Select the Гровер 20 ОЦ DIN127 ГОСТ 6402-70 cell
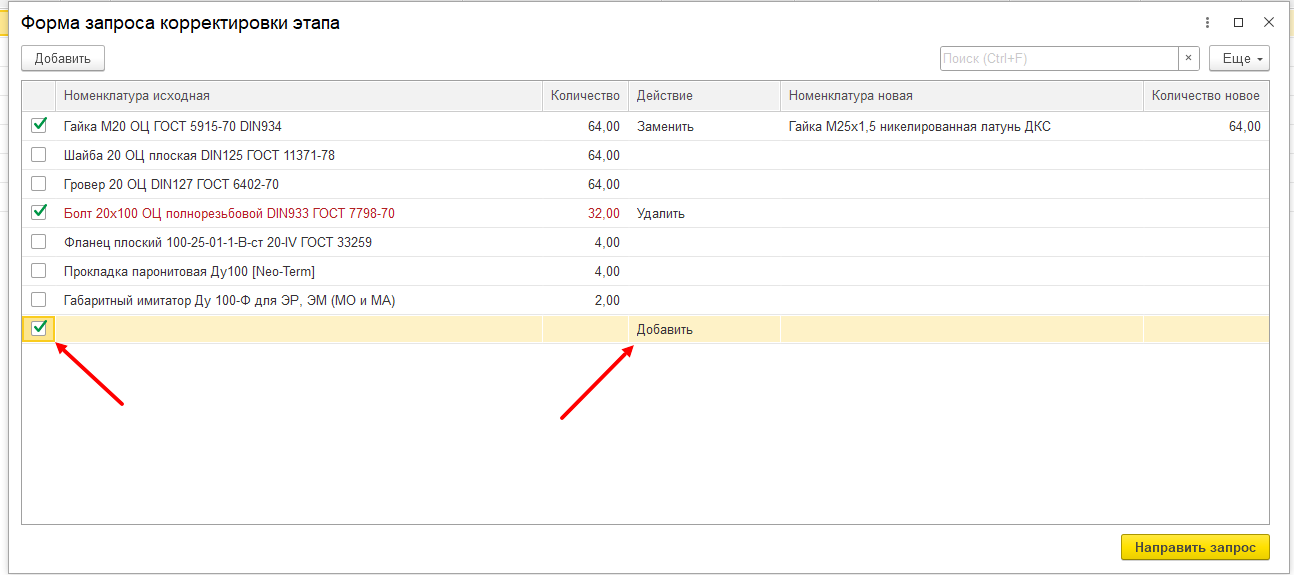This screenshot has height=575, width=1294. (x=299, y=184)
